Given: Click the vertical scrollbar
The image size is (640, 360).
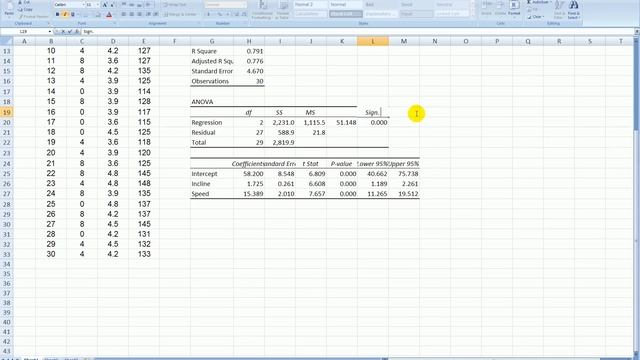Looking at the screenshot, I should click(x=636, y=196).
